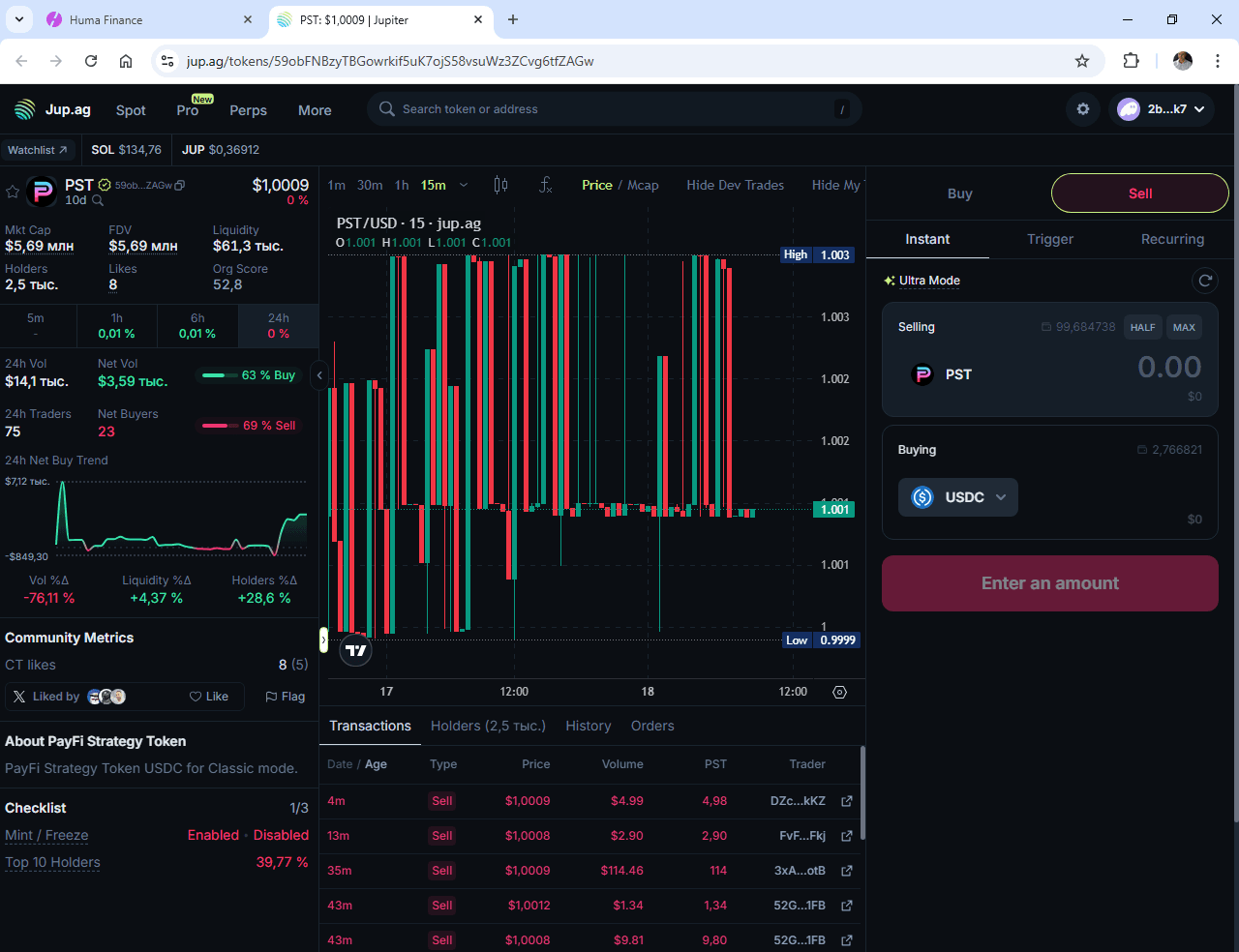
Task: Toggle Date / Age column display
Action: click(x=357, y=764)
